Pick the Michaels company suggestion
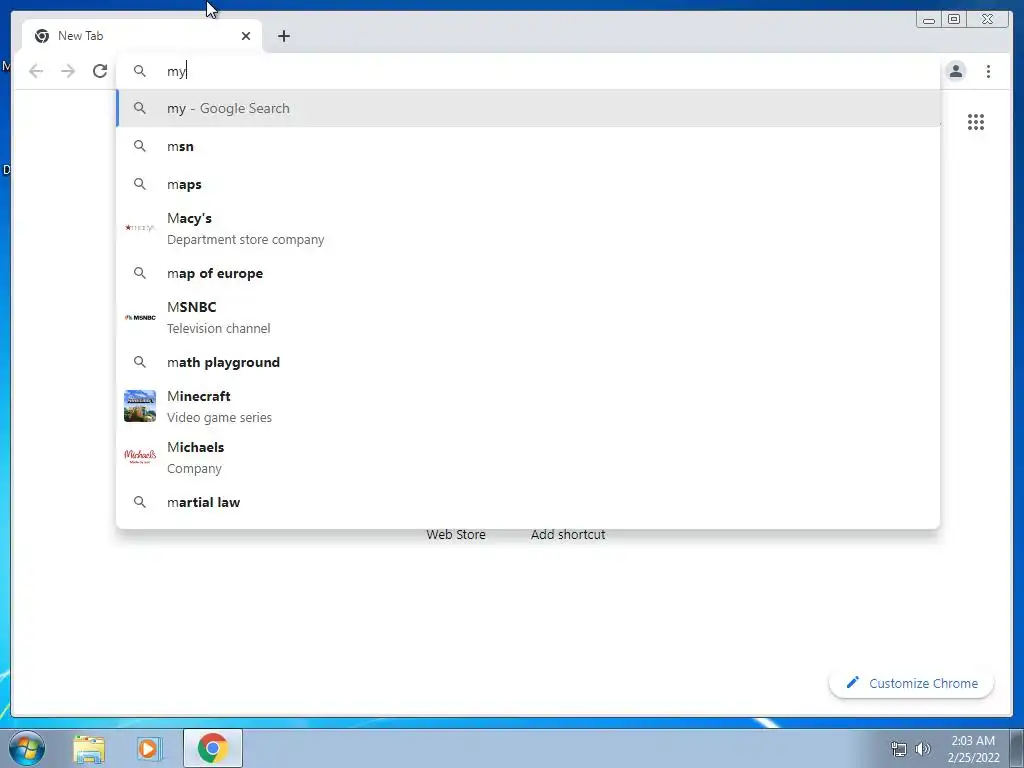The image size is (1024, 768). (528, 457)
